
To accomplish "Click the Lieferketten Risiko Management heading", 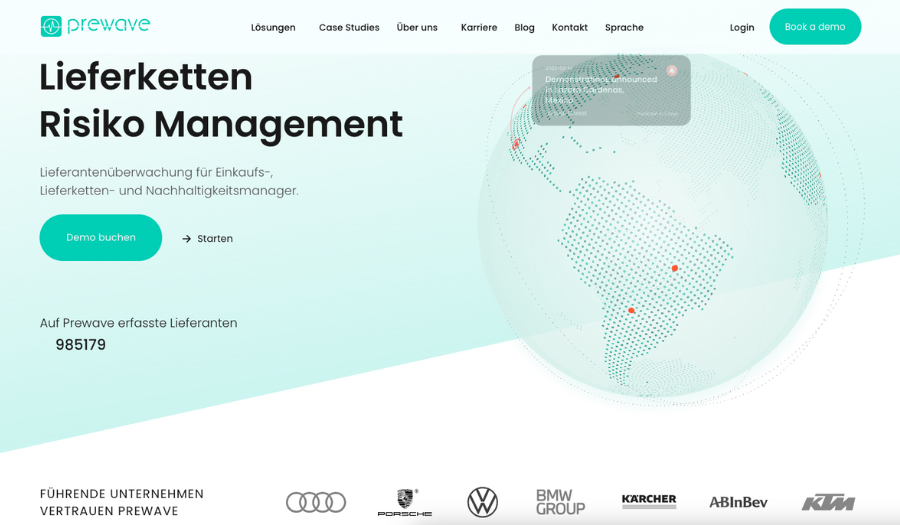I will (x=221, y=100).
